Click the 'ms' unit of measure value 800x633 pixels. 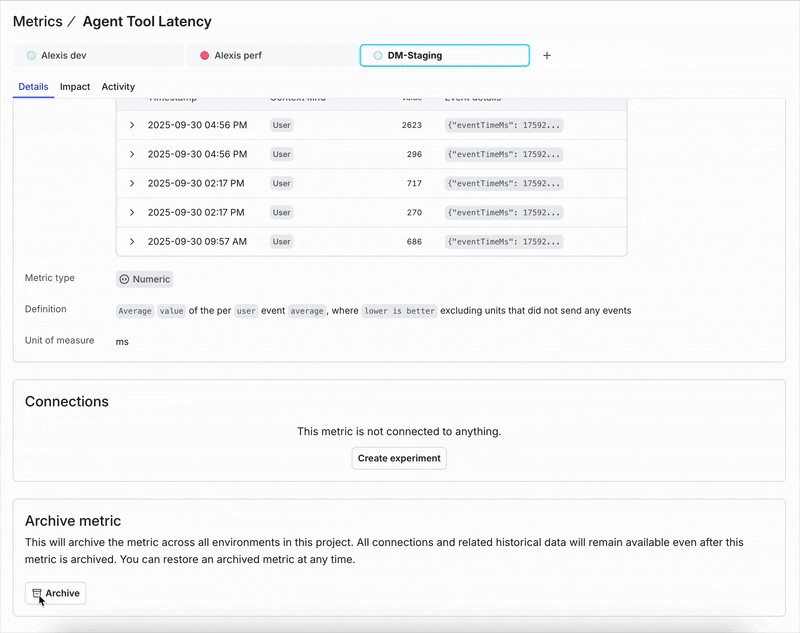tap(122, 342)
